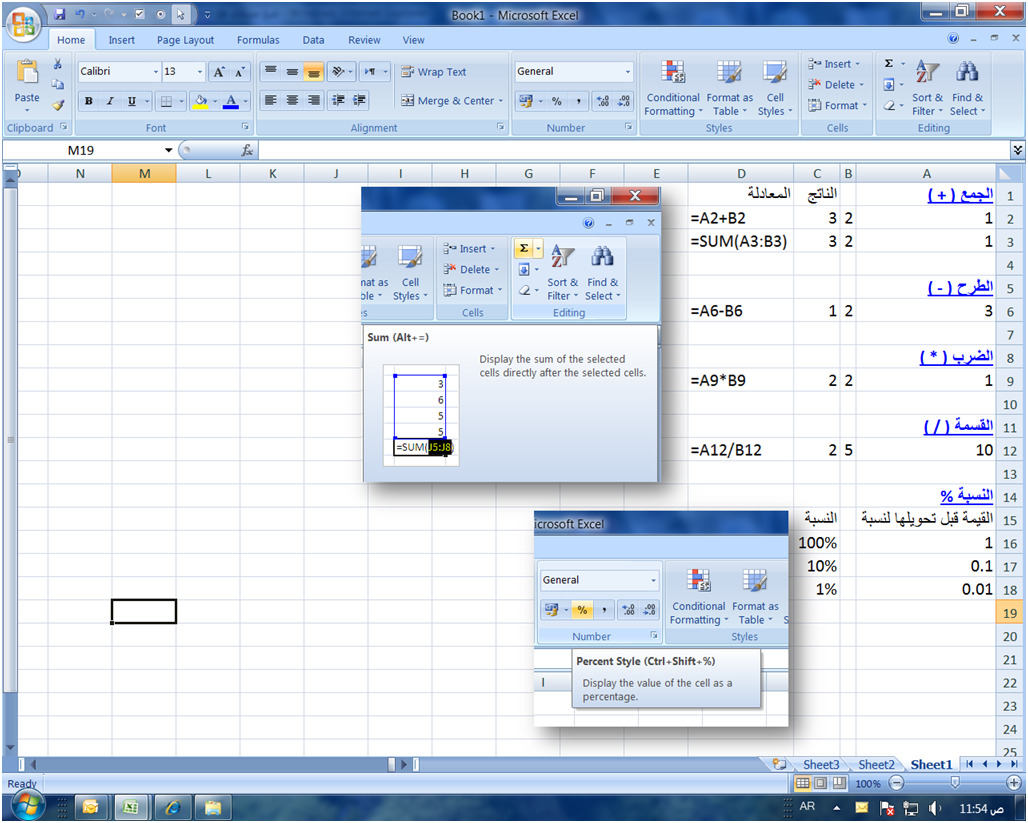
Task: Click Sort & Filter in the main ribbon
Action: click(x=927, y=88)
